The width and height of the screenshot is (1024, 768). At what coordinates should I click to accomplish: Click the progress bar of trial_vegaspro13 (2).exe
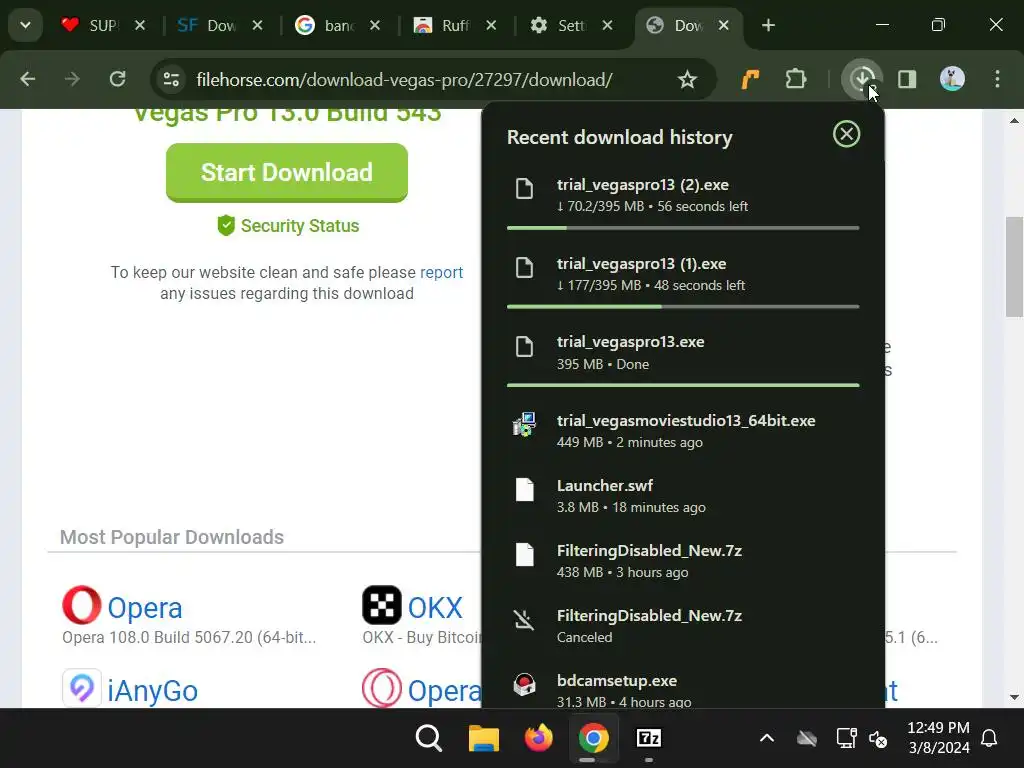(683, 228)
